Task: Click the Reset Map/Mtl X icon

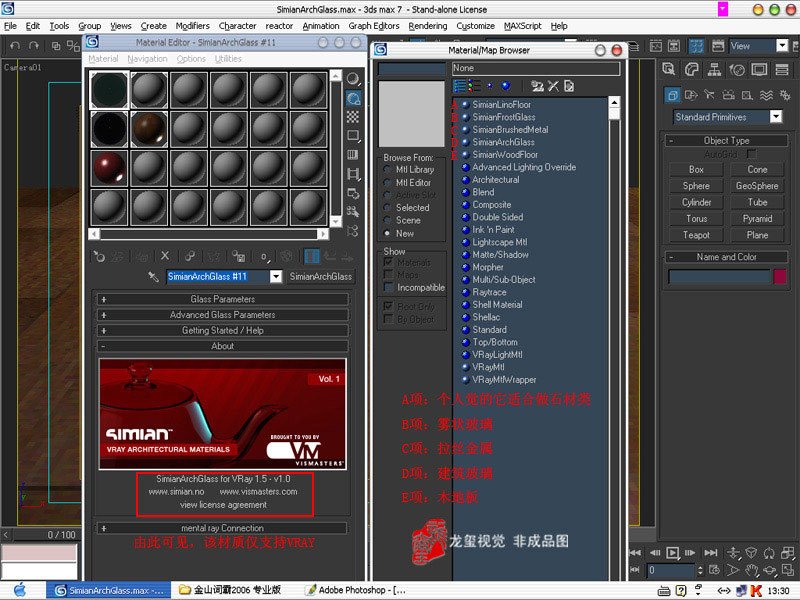Action: pos(165,256)
